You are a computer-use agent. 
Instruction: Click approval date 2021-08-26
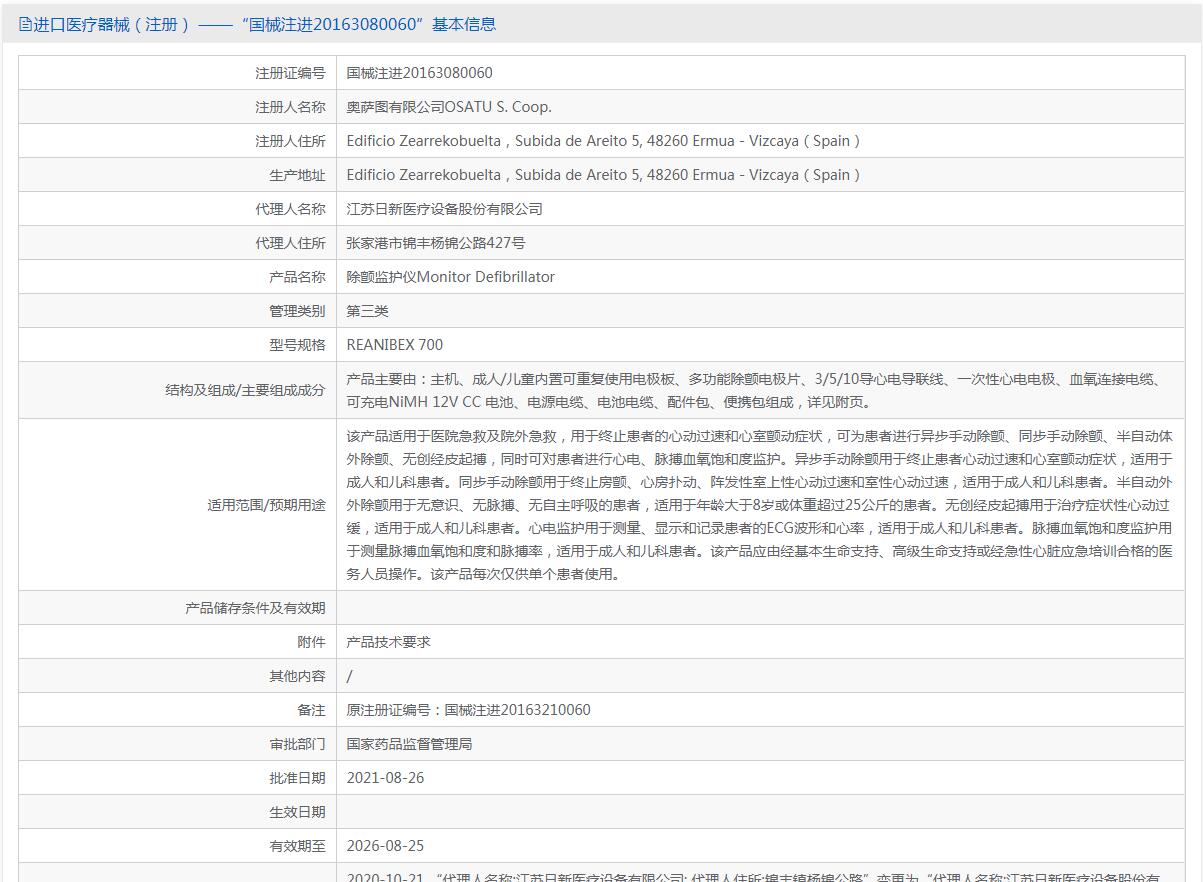pos(385,778)
